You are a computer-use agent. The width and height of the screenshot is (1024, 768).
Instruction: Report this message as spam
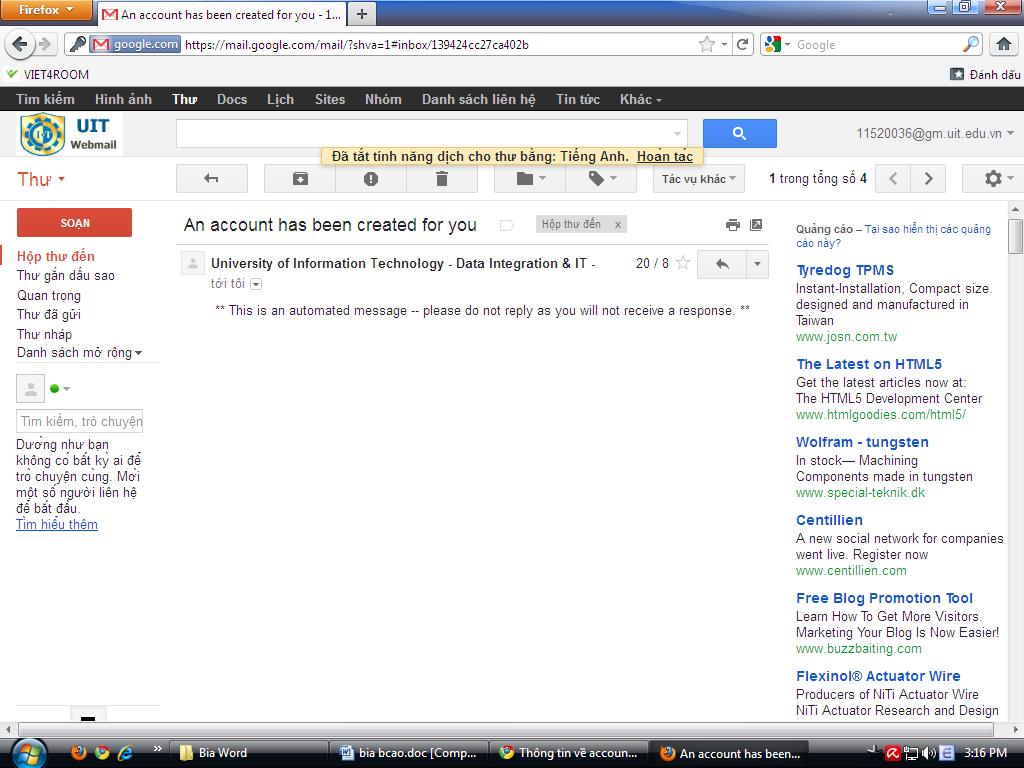371,179
